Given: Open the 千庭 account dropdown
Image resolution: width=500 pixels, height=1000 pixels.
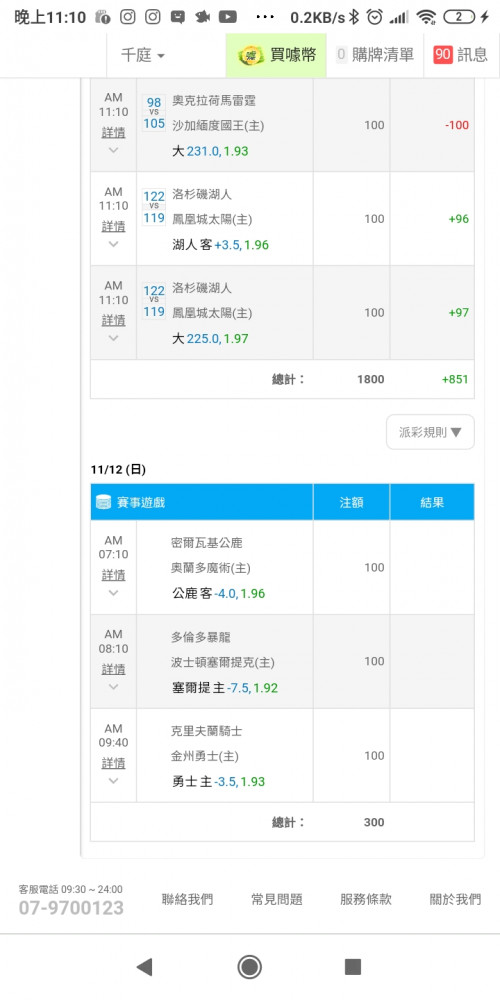Looking at the screenshot, I should [x=143, y=55].
